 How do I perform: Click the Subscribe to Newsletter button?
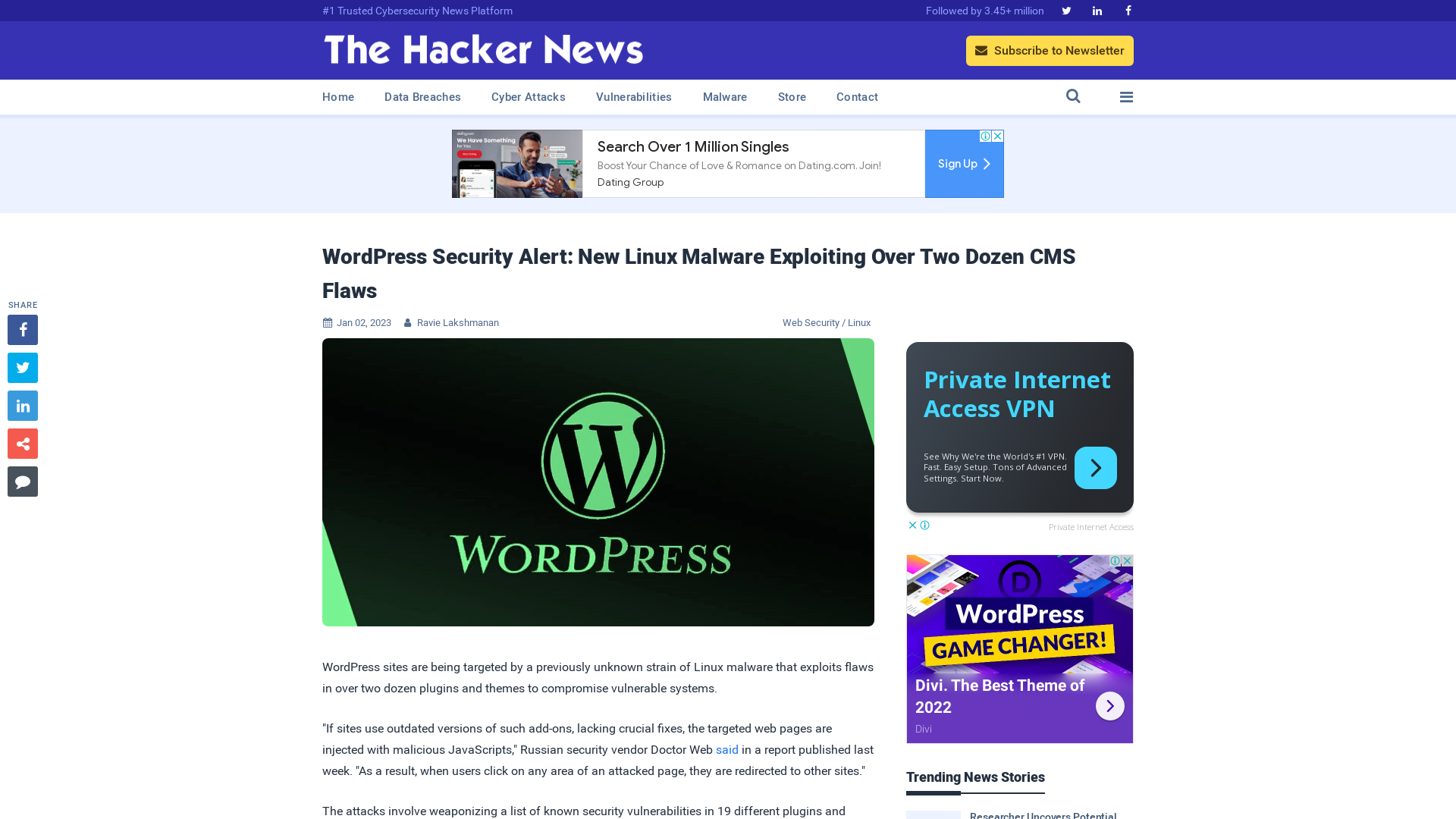1049,50
